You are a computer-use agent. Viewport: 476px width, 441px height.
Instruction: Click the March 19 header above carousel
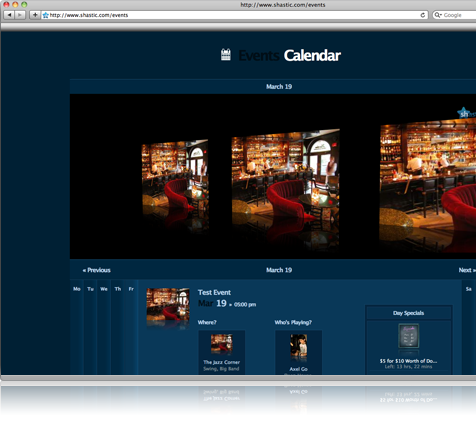[x=279, y=87]
